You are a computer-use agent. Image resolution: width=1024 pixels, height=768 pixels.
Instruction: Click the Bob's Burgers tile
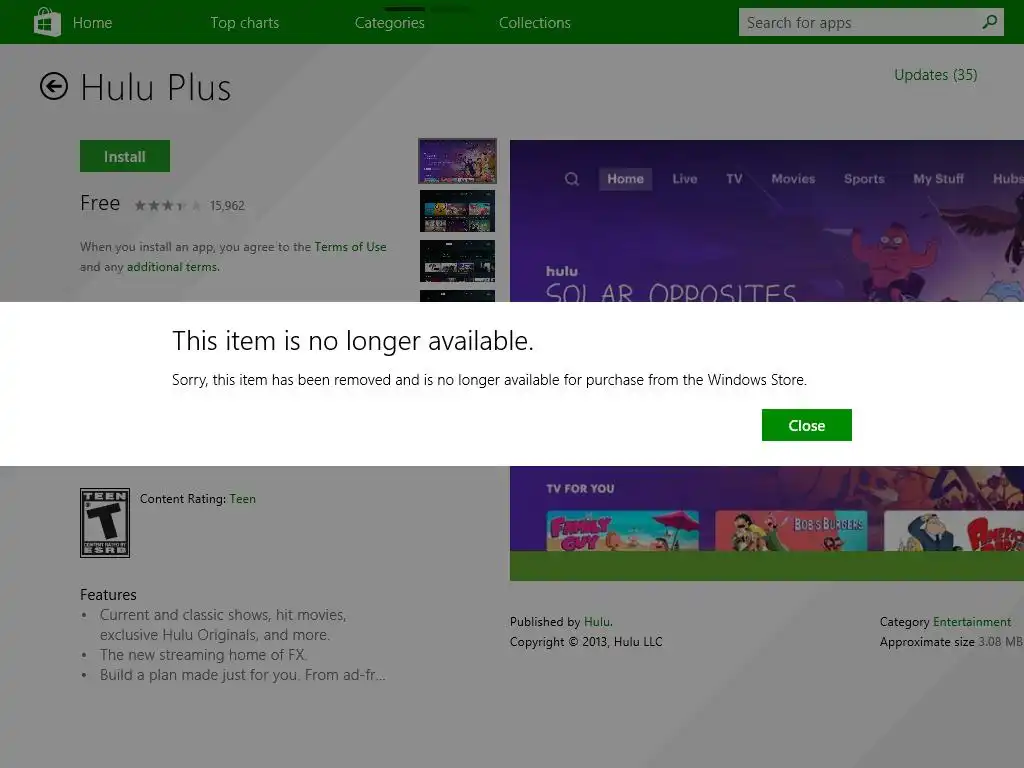tap(791, 531)
